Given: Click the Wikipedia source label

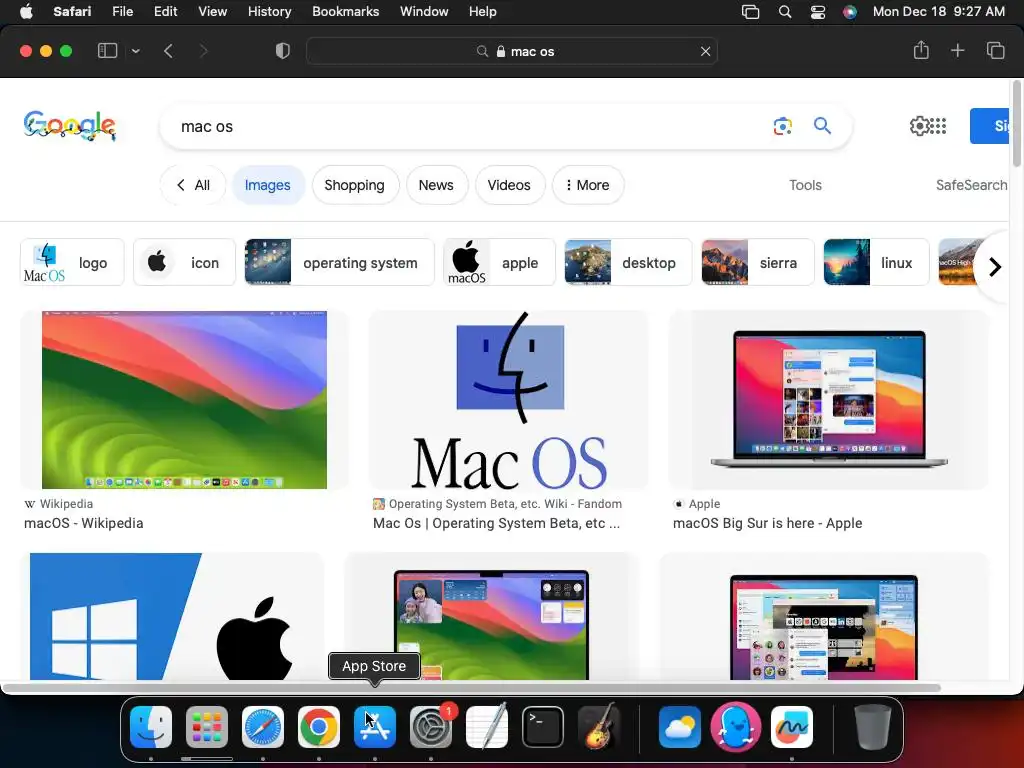Looking at the screenshot, I should coord(66,504).
